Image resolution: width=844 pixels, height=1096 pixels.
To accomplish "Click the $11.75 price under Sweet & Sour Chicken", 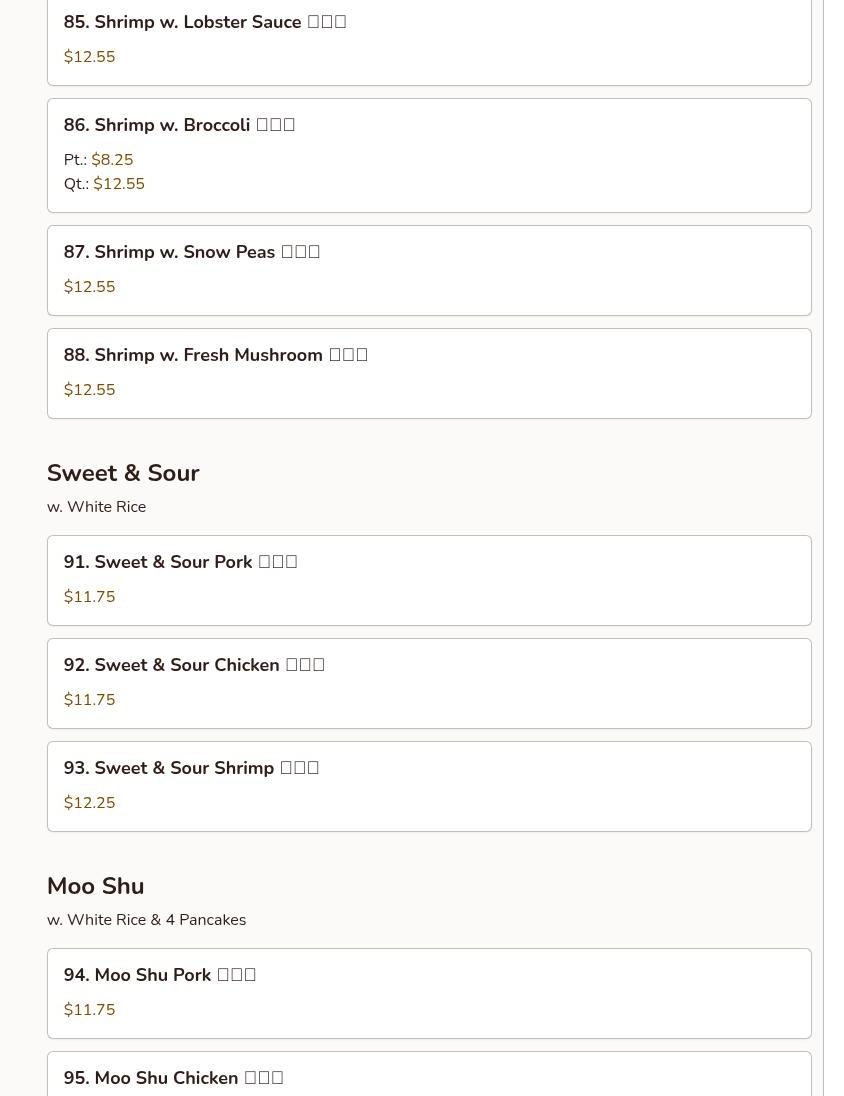I will tap(90, 700).
